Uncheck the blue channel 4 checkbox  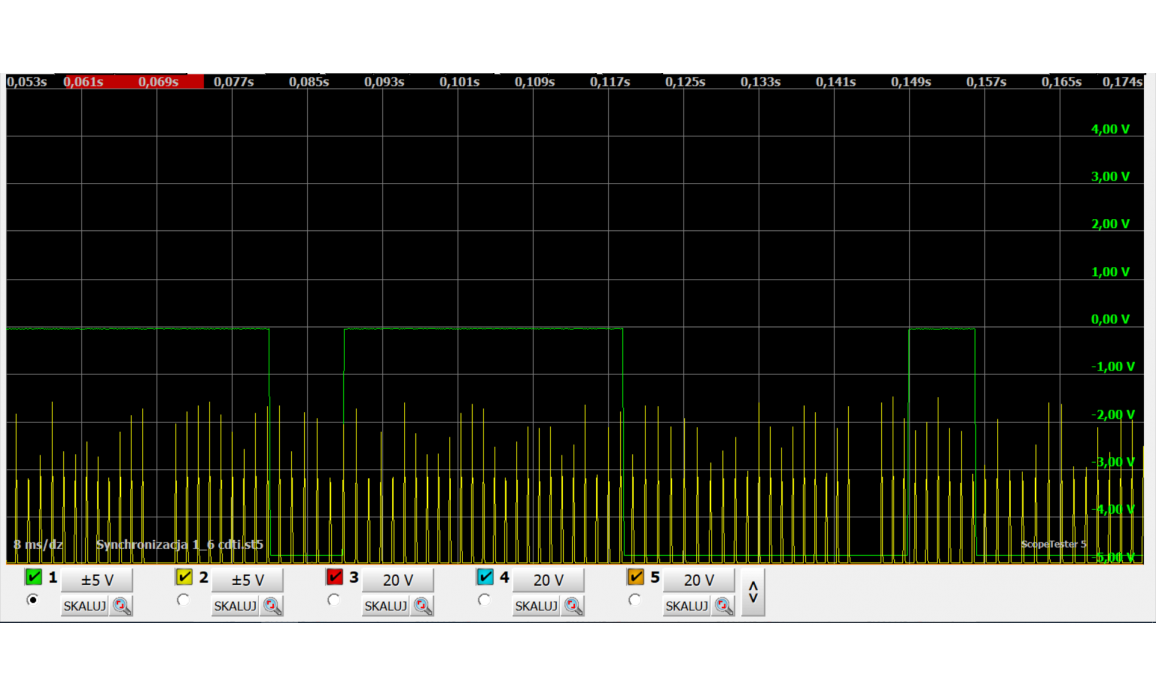(485, 578)
